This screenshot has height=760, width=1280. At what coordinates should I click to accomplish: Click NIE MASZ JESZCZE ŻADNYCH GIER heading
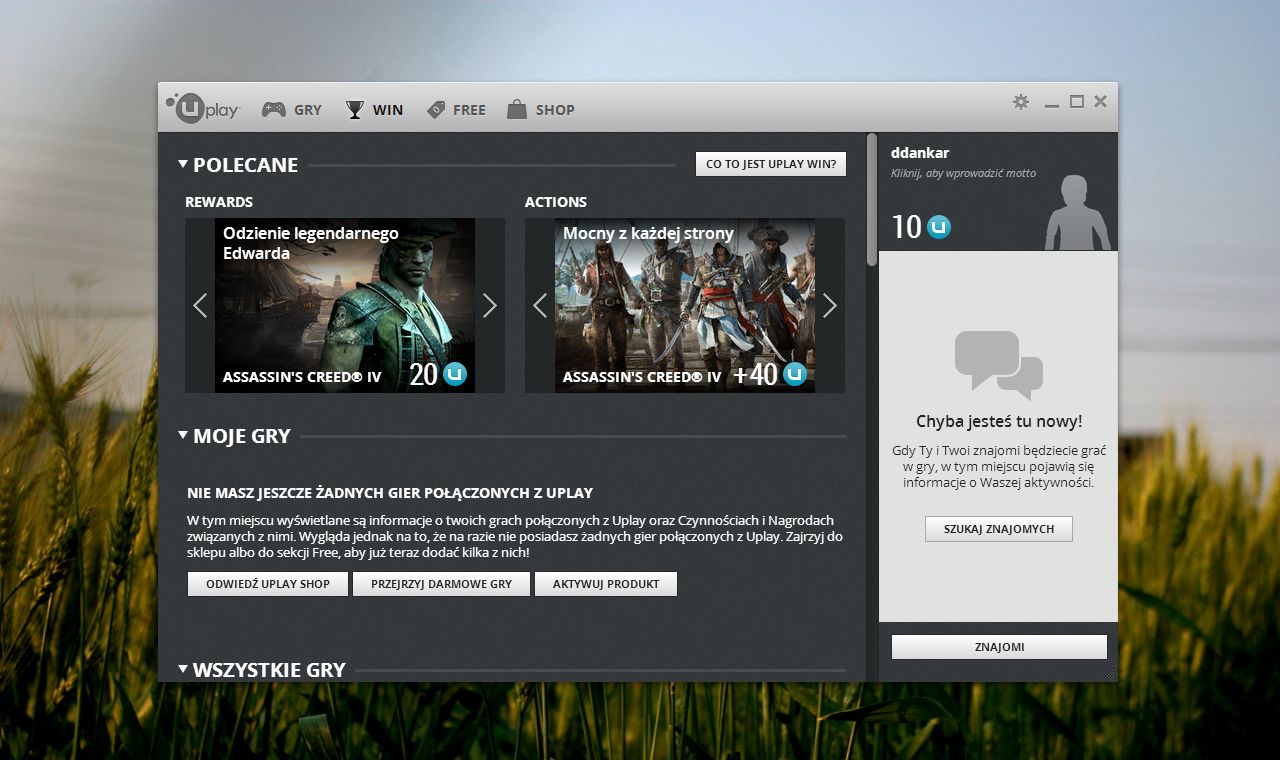point(390,493)
